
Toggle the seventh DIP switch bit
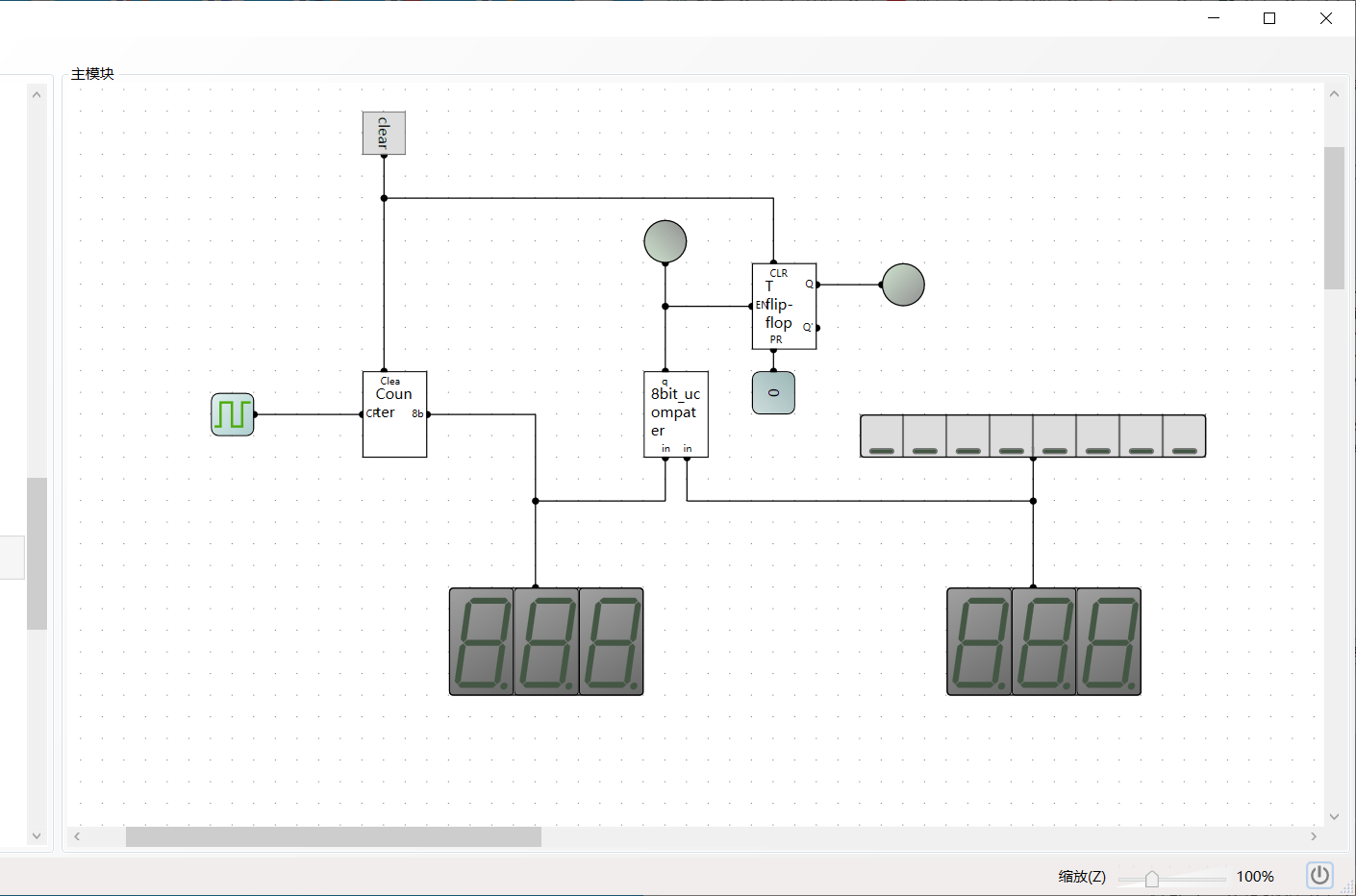[1142, 436]
